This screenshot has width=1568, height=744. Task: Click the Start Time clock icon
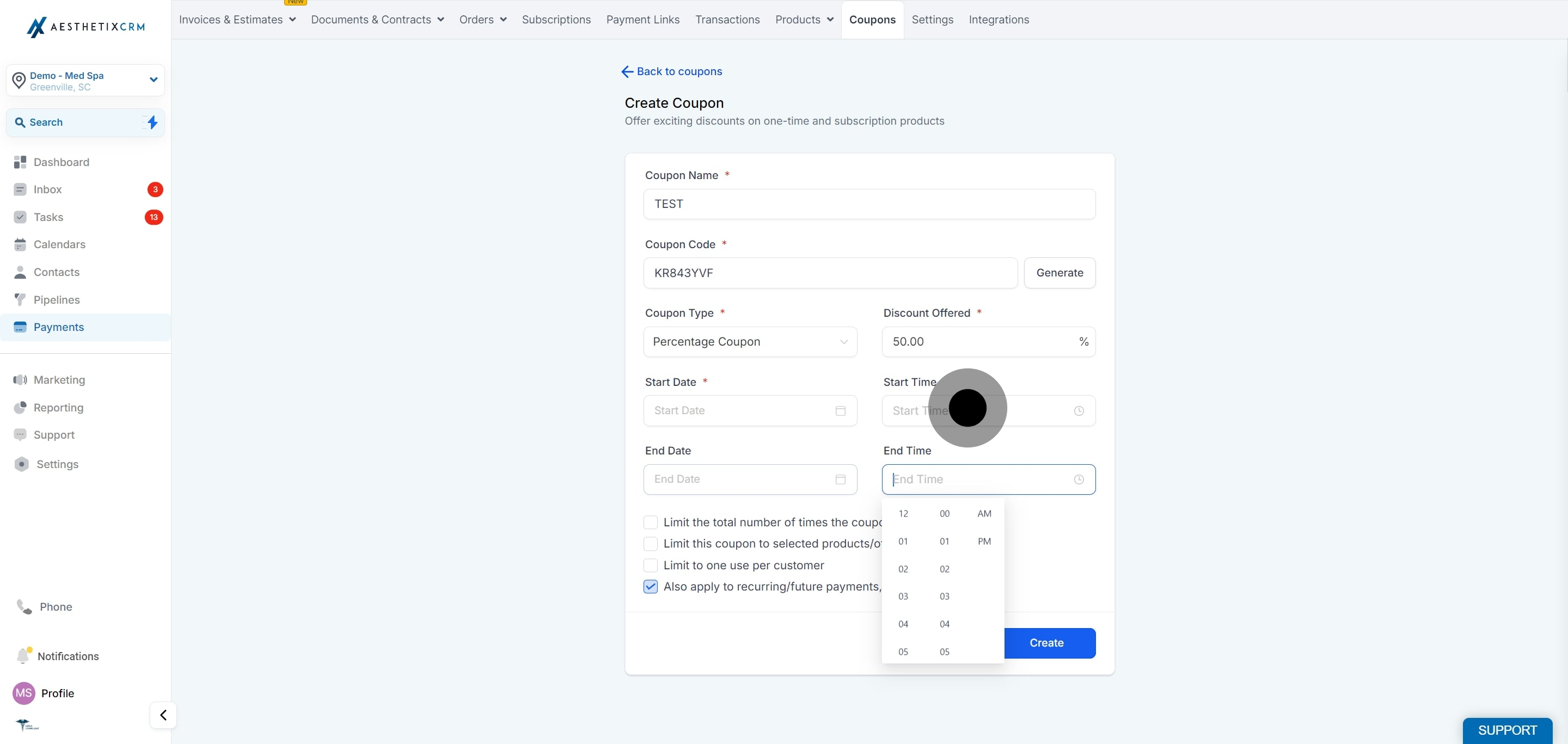coord(1079,410)
